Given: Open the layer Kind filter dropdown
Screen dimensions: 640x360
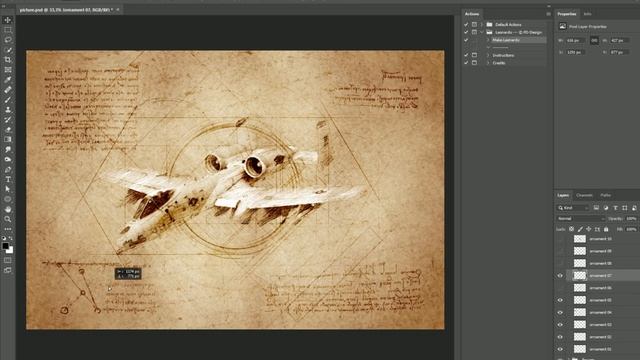Looking at the screenshot, I should pyautogui.click(x=573, y=208).
